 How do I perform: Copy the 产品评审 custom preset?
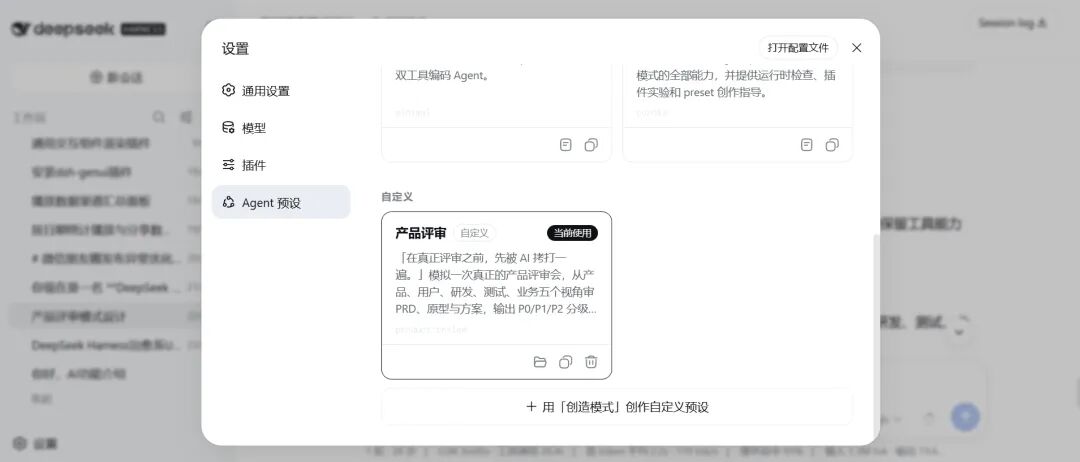click(x=565, y=362)
